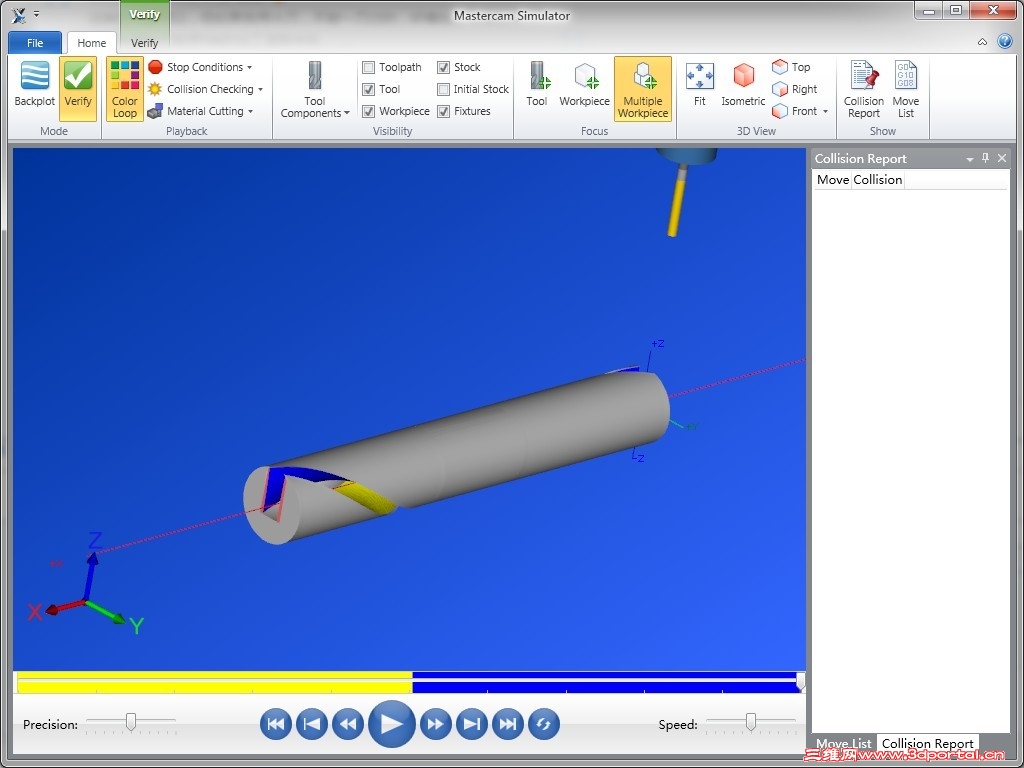Toggle loop playback button
The height and width of the screenshot is (768, 1024).
coord(544,724)
